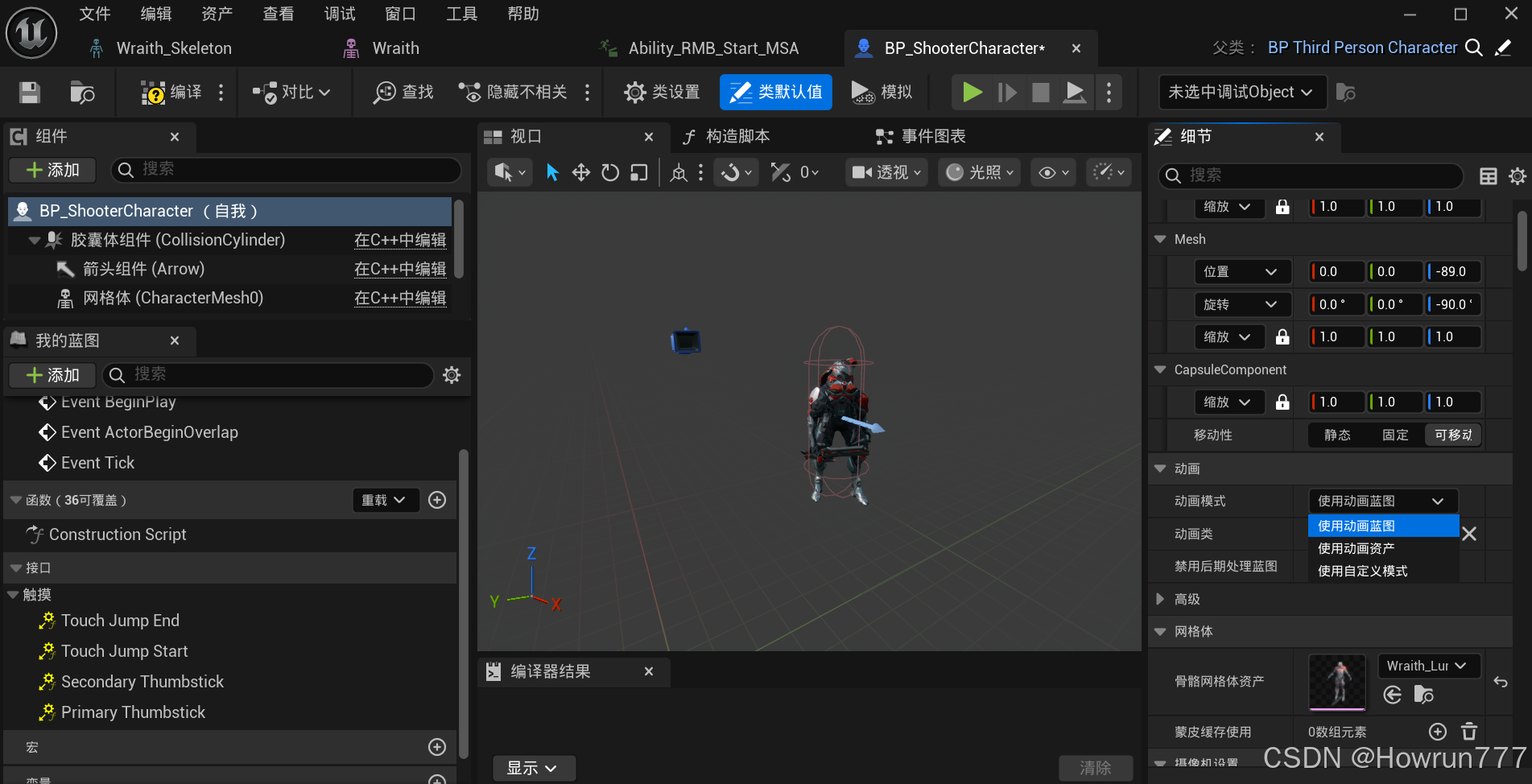Click pencil edit icon beside parent class
Image resolution: width=1532 pixels, height=784 pixels.
(x=1503, y=47)
